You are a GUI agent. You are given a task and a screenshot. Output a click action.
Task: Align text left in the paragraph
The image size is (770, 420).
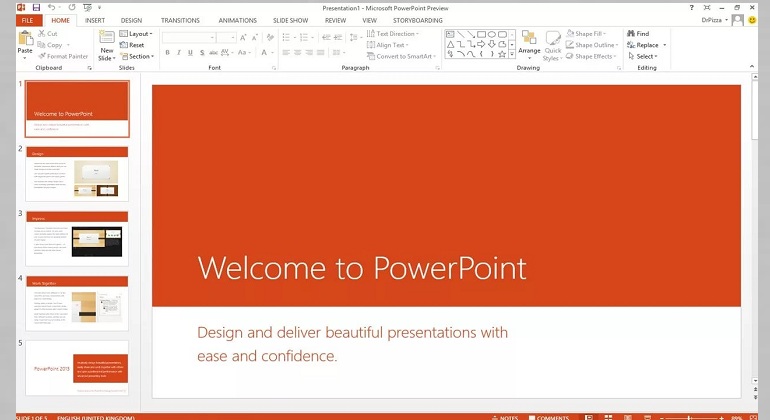[x=286, y=52]
